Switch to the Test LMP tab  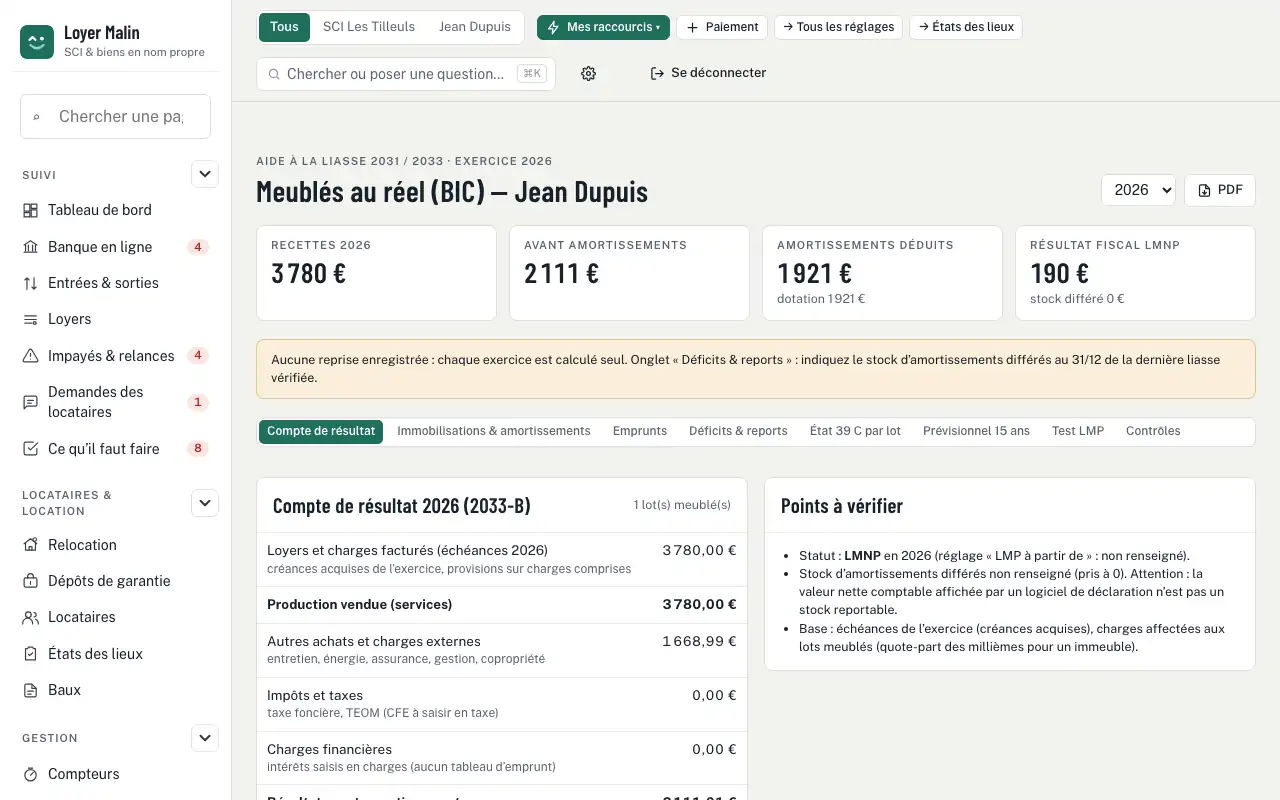pos(1078,431)
